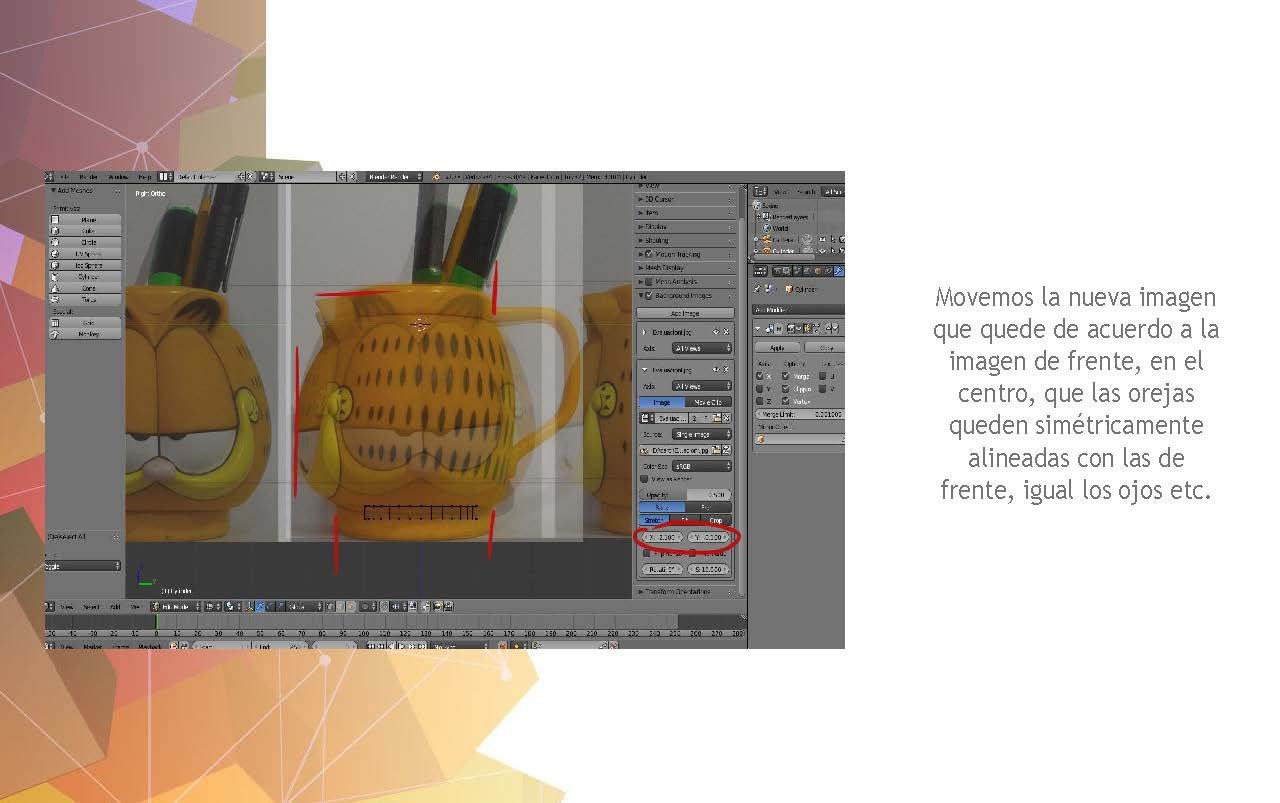Expand the Mesh Display panel
1280x803 pixels.
point(685,268)
